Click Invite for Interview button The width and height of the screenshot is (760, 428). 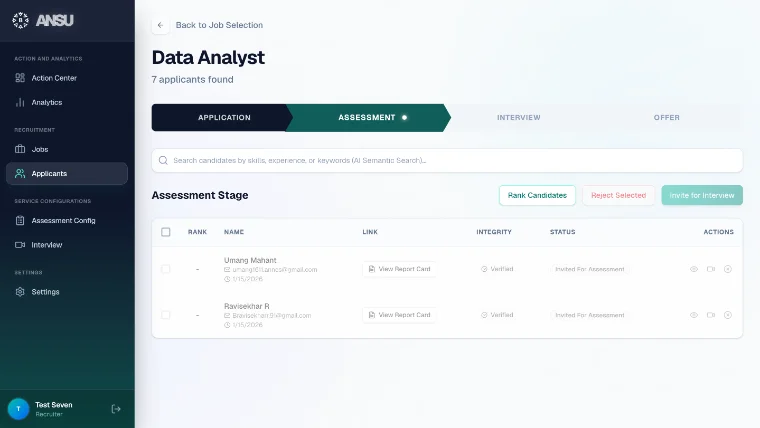(x=702, y=195)
